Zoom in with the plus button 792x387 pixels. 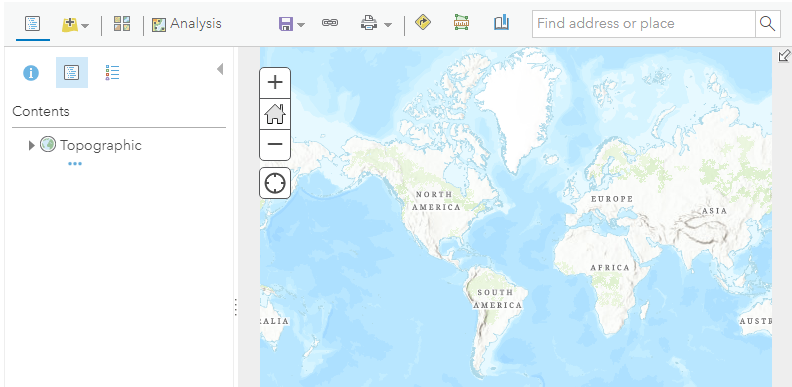point(275,82)
